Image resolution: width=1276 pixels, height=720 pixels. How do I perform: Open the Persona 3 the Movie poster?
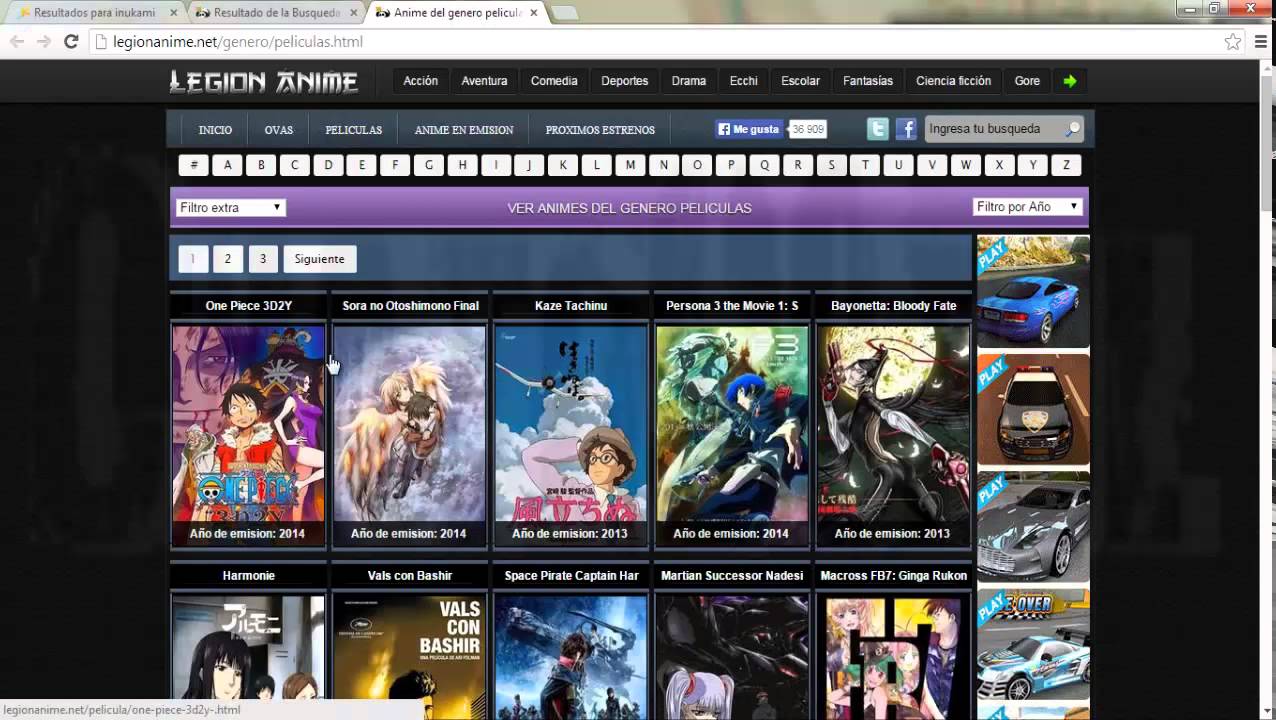[732, 437]
